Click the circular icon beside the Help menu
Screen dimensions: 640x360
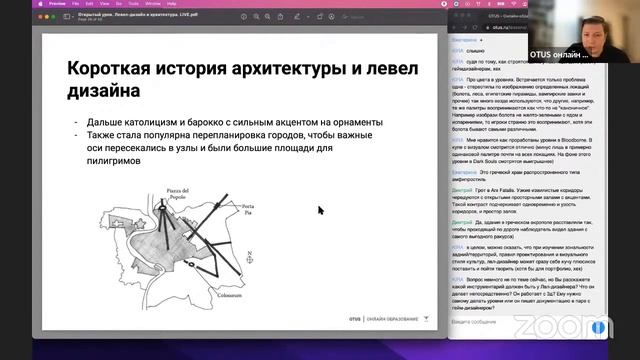444,4
